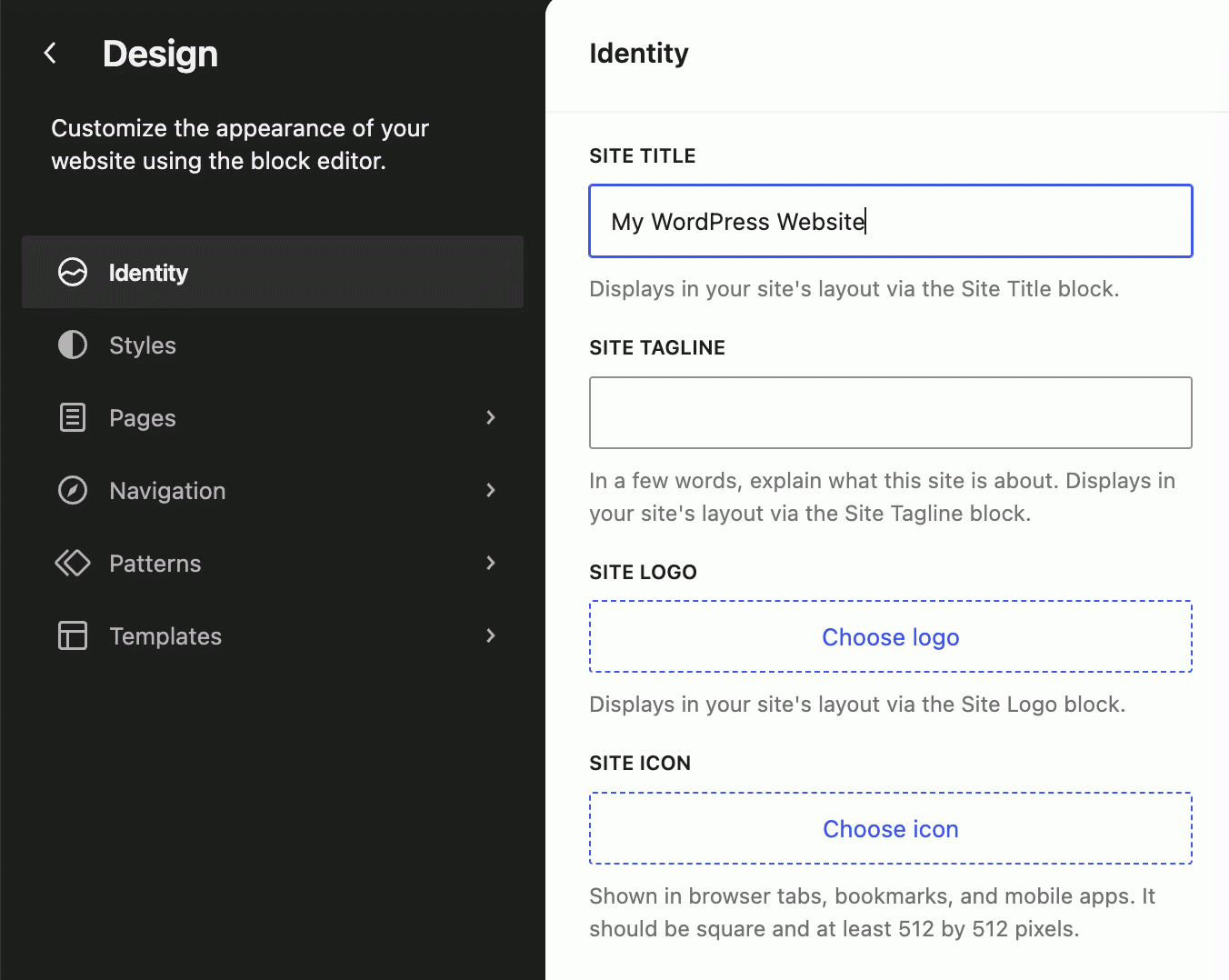Click the Styles half-circle icon
This screenshot has width=1229, height=980.
(x=73, y=345)
